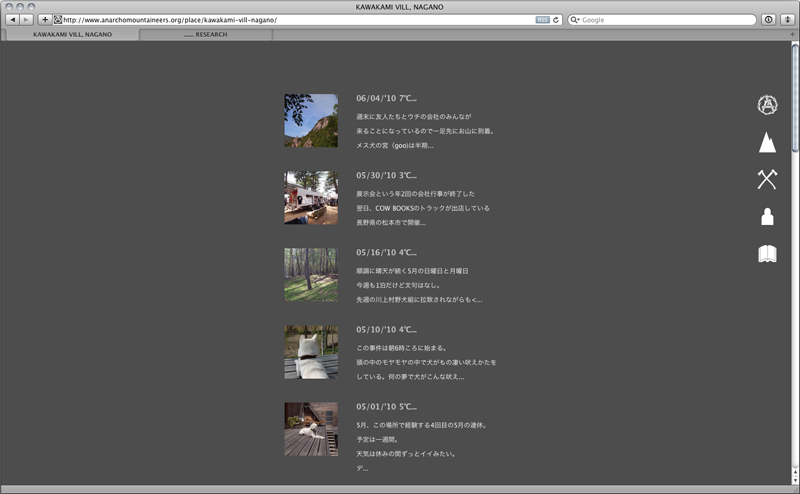Click the anarchy wreath logo icon

click(x=767, y=105)
